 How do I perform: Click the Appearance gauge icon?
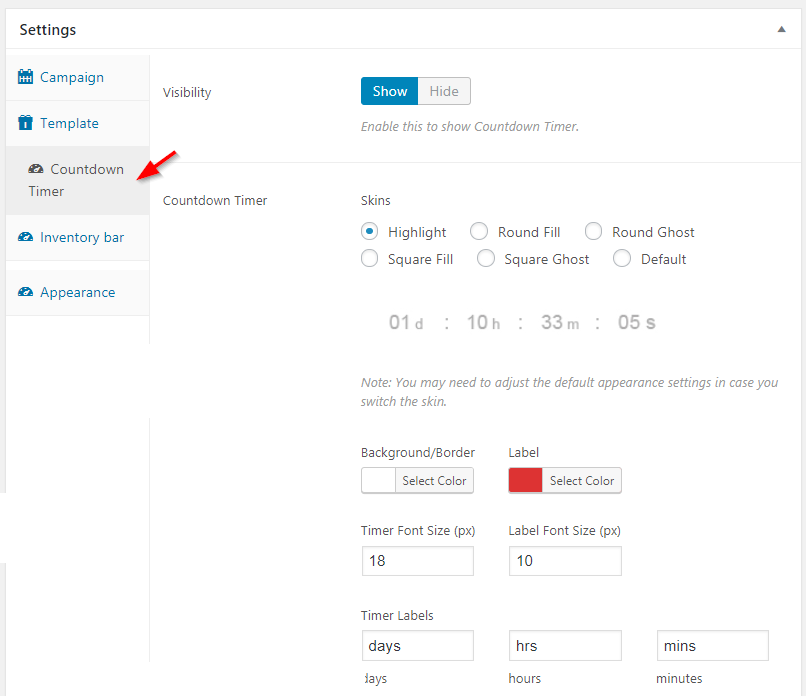point(26,292)
